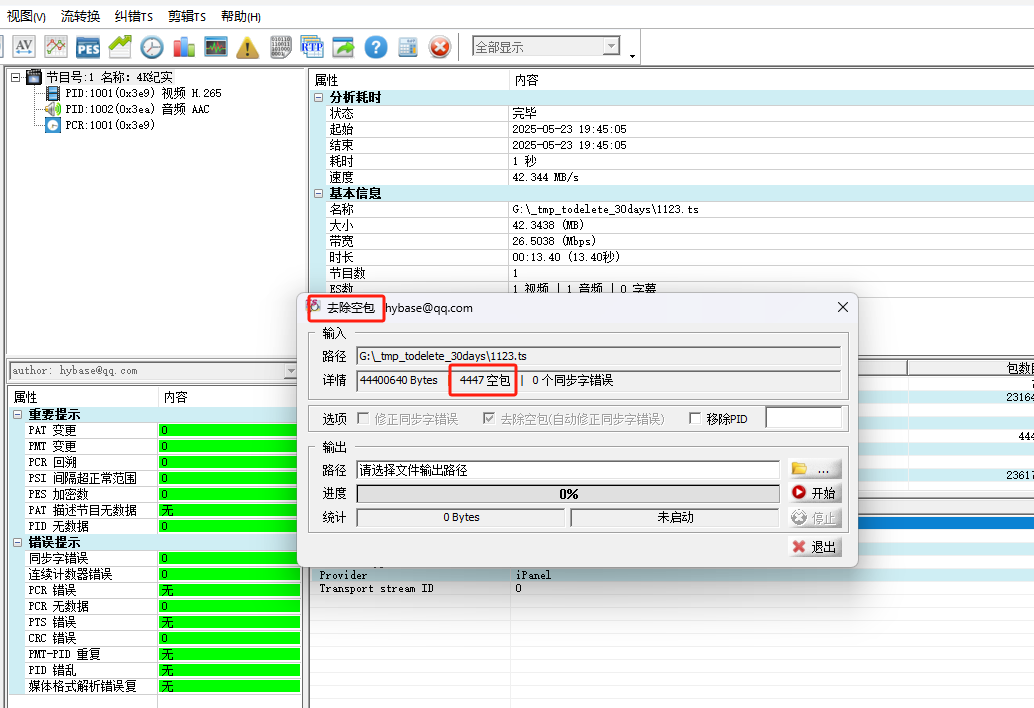Click the waveform monitor icon
Screen dimensions: 1034x708
[x=216, y=47]
